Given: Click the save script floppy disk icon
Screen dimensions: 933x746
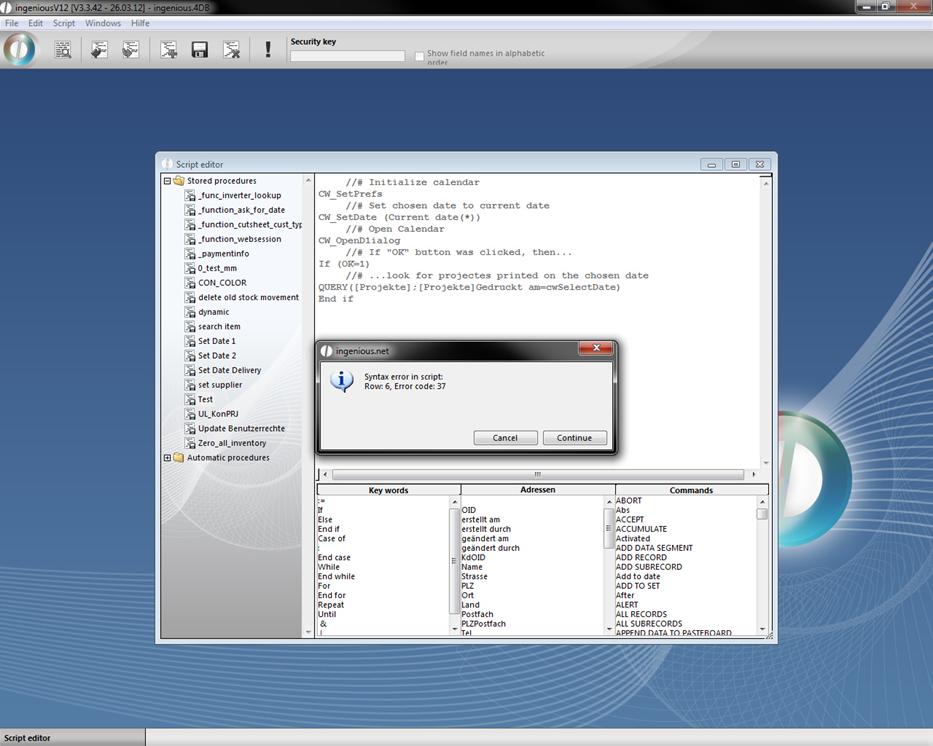Looking at the screenshot, I should (200, 50).
